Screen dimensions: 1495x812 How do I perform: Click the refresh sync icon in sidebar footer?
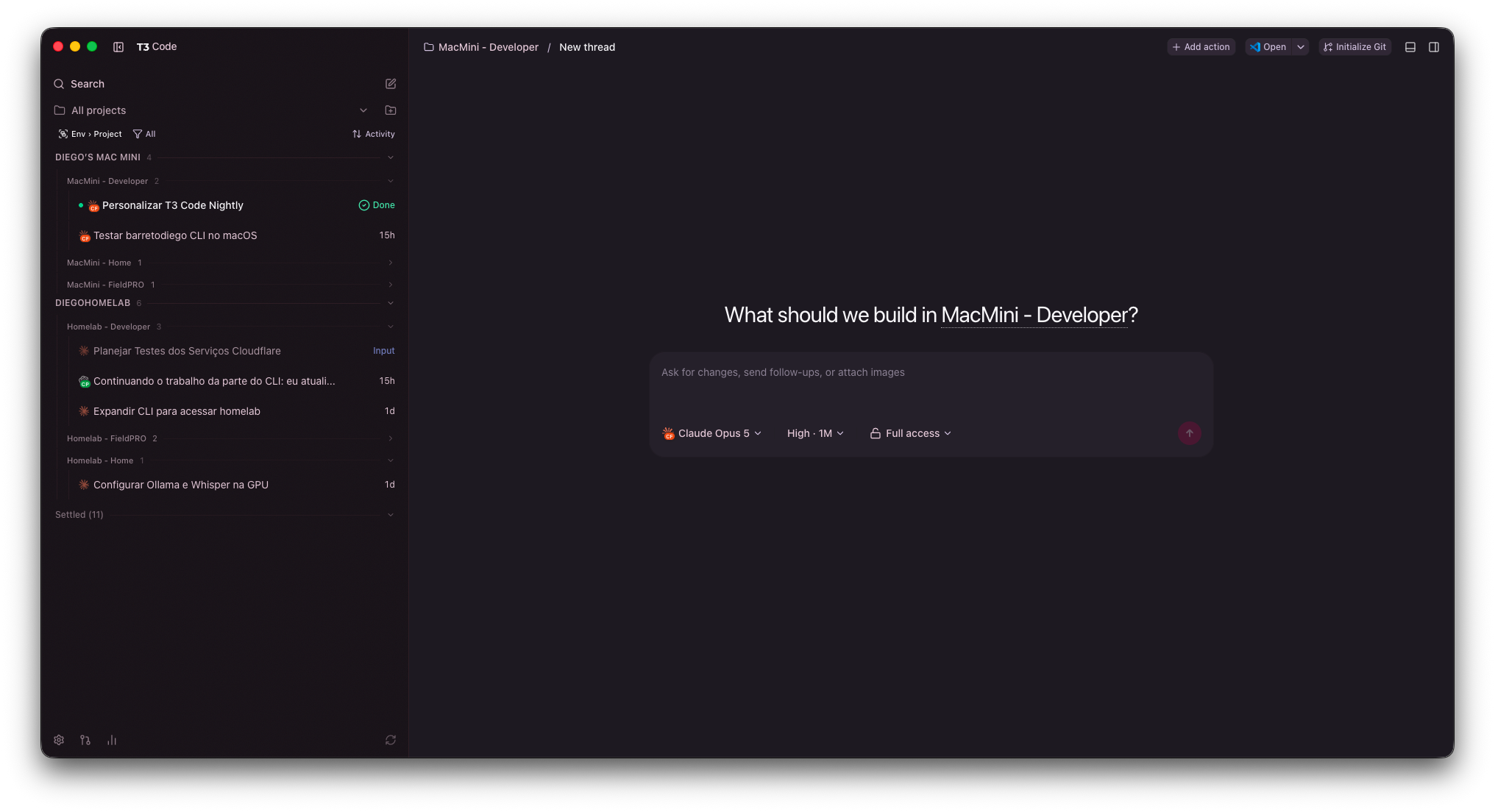[x=391, y=740]
